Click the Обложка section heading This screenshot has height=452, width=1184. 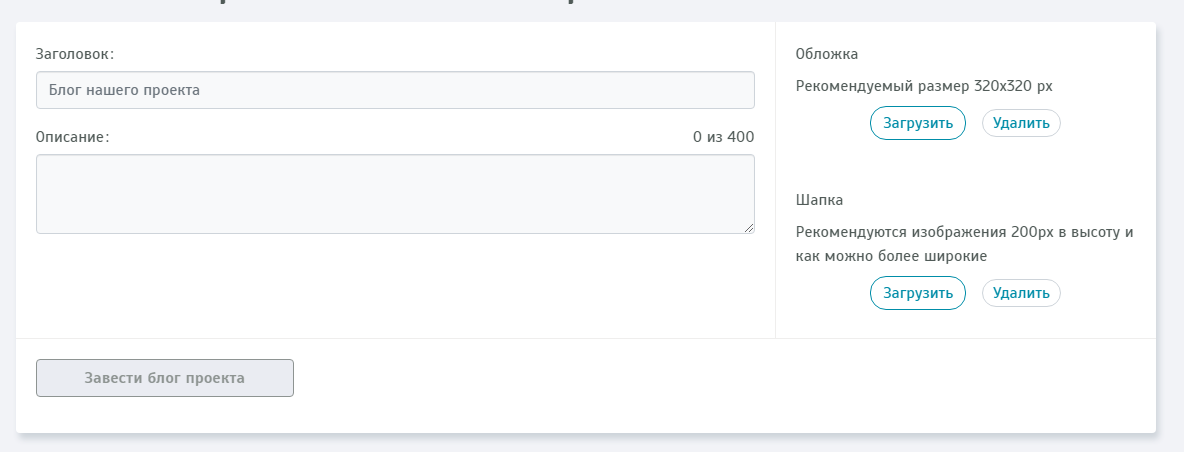(827, 54)
